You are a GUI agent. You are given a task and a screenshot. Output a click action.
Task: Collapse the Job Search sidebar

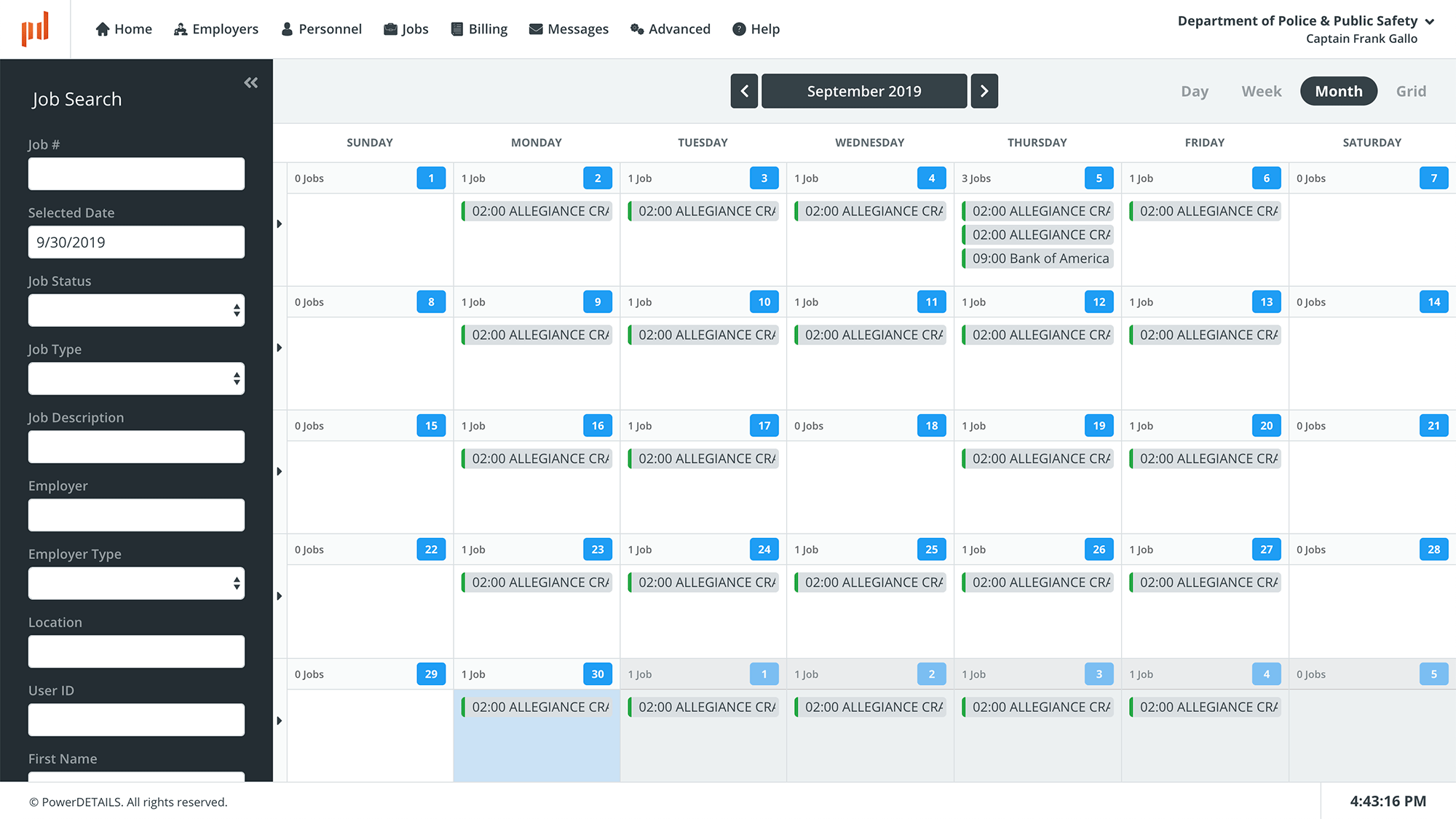(251, 83)
